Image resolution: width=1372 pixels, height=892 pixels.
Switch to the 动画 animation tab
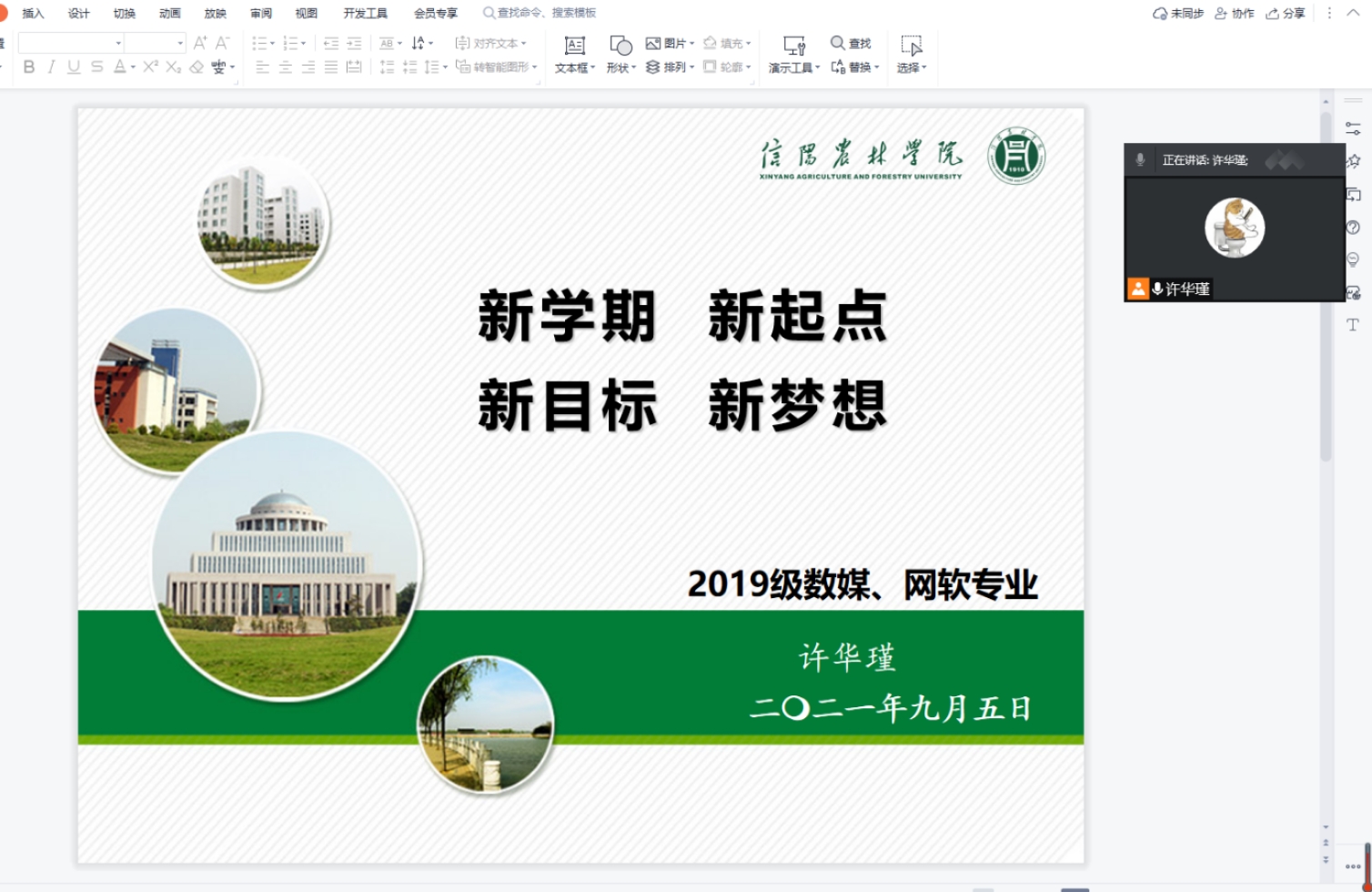pos(169,13)
